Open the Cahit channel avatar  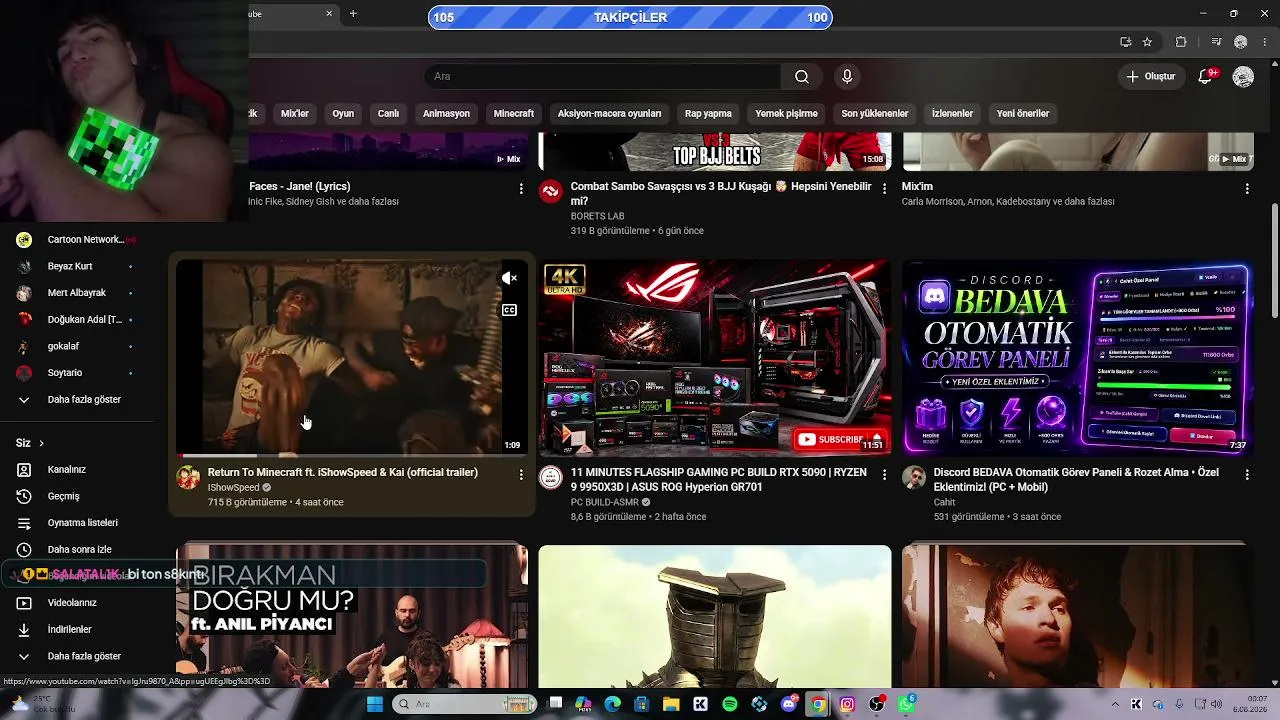click(914, 477)
